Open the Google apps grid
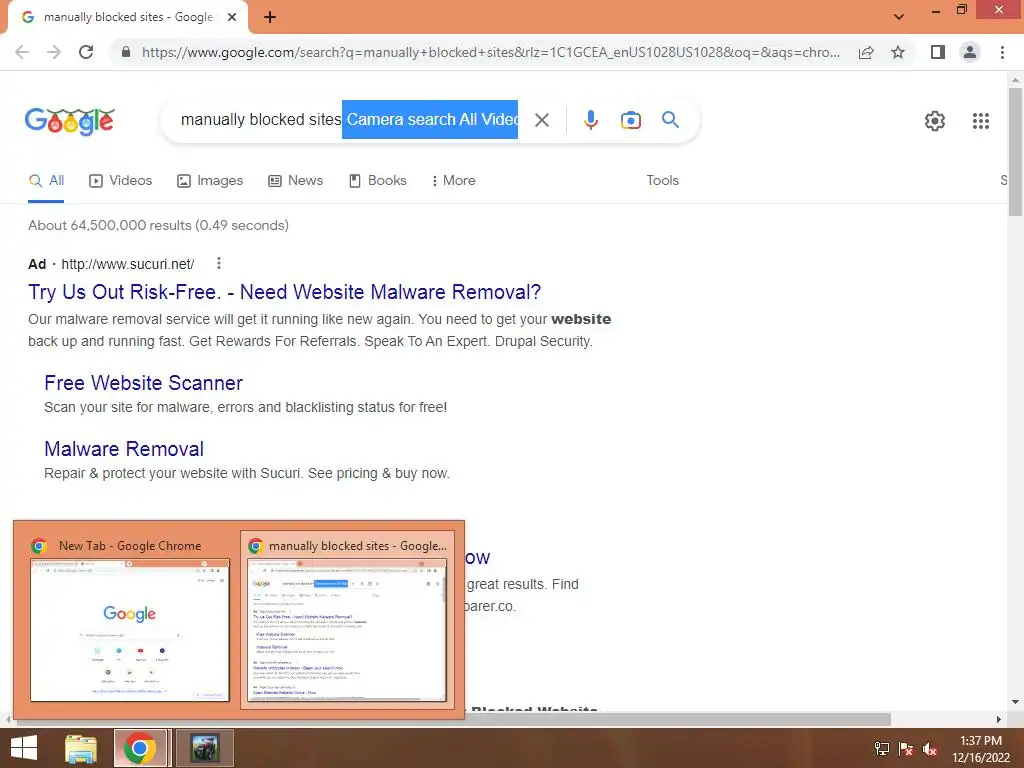Image resolution: width=1024 pixels, height=768 pixels. click(981, 121)
